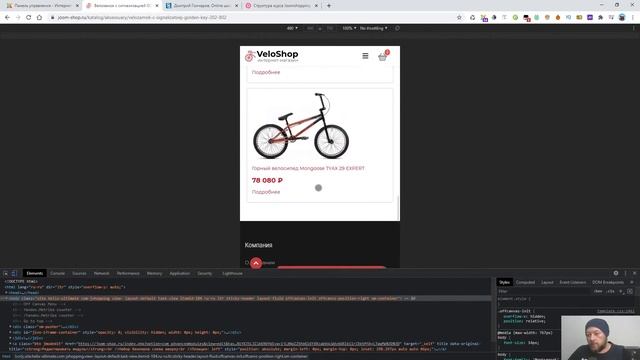This screenshot has height=360, width=640.
Task: Switch to the Network tab
Action: [102, 273]
